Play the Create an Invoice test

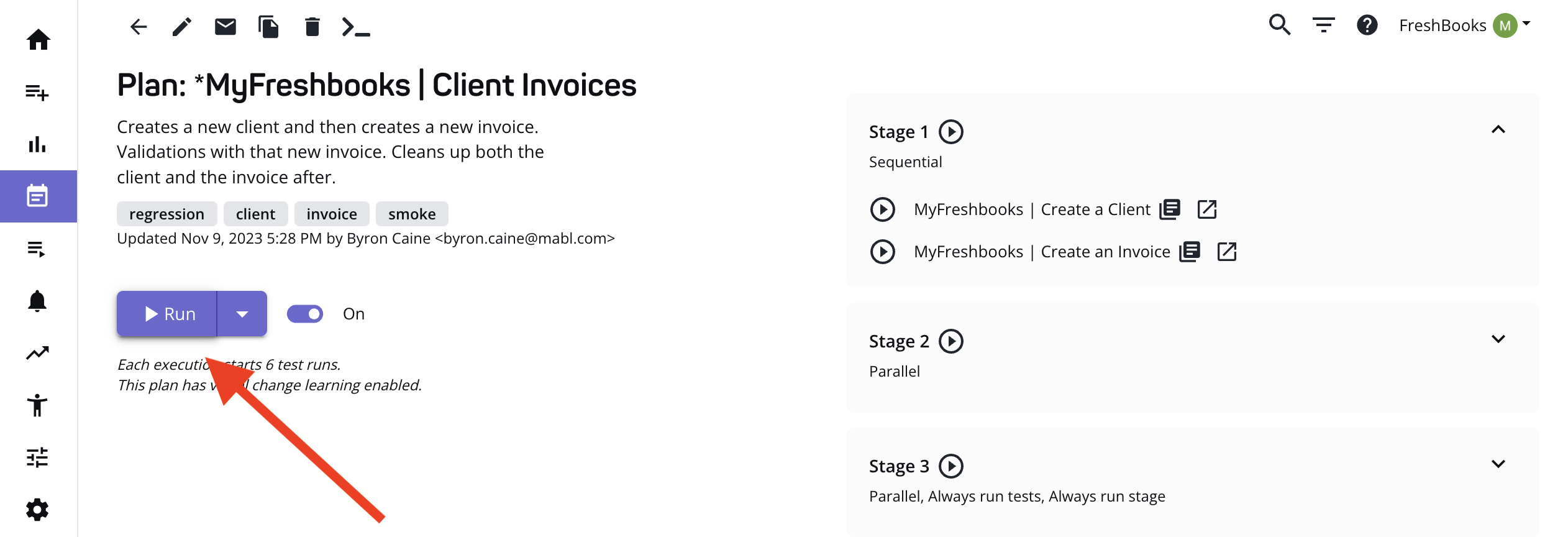pos(882,252)
